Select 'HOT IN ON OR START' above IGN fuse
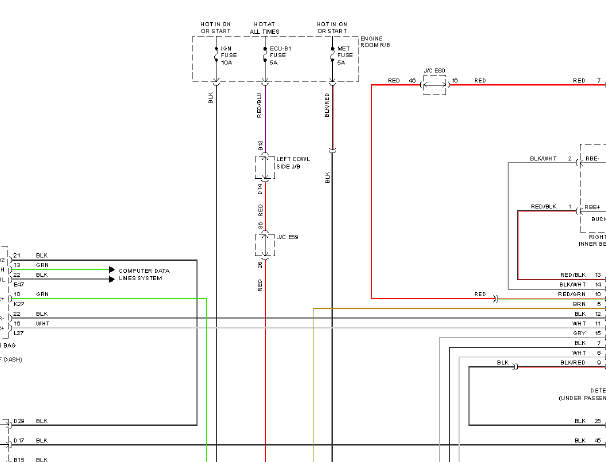The height and width of the screenshot is (462, 606). (x=215, y=27)
